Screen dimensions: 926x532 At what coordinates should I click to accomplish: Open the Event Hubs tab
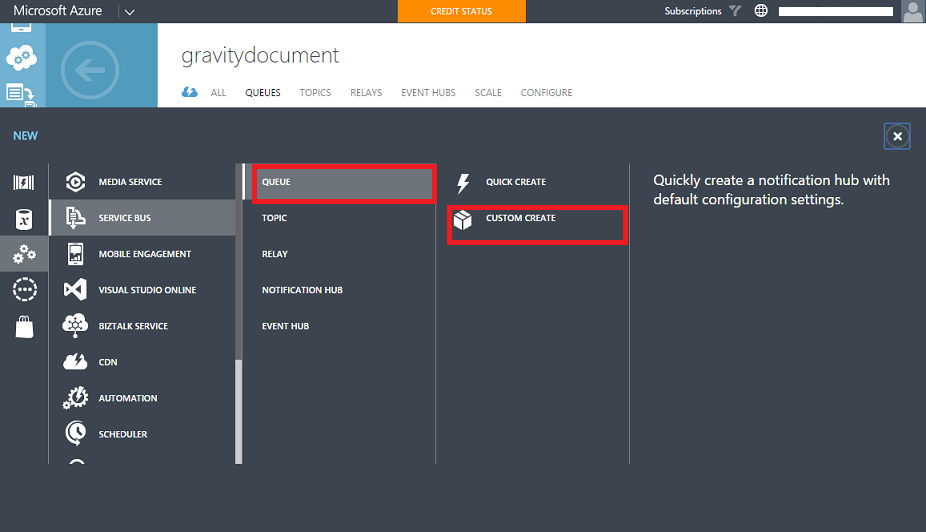[x=428, y=92]
